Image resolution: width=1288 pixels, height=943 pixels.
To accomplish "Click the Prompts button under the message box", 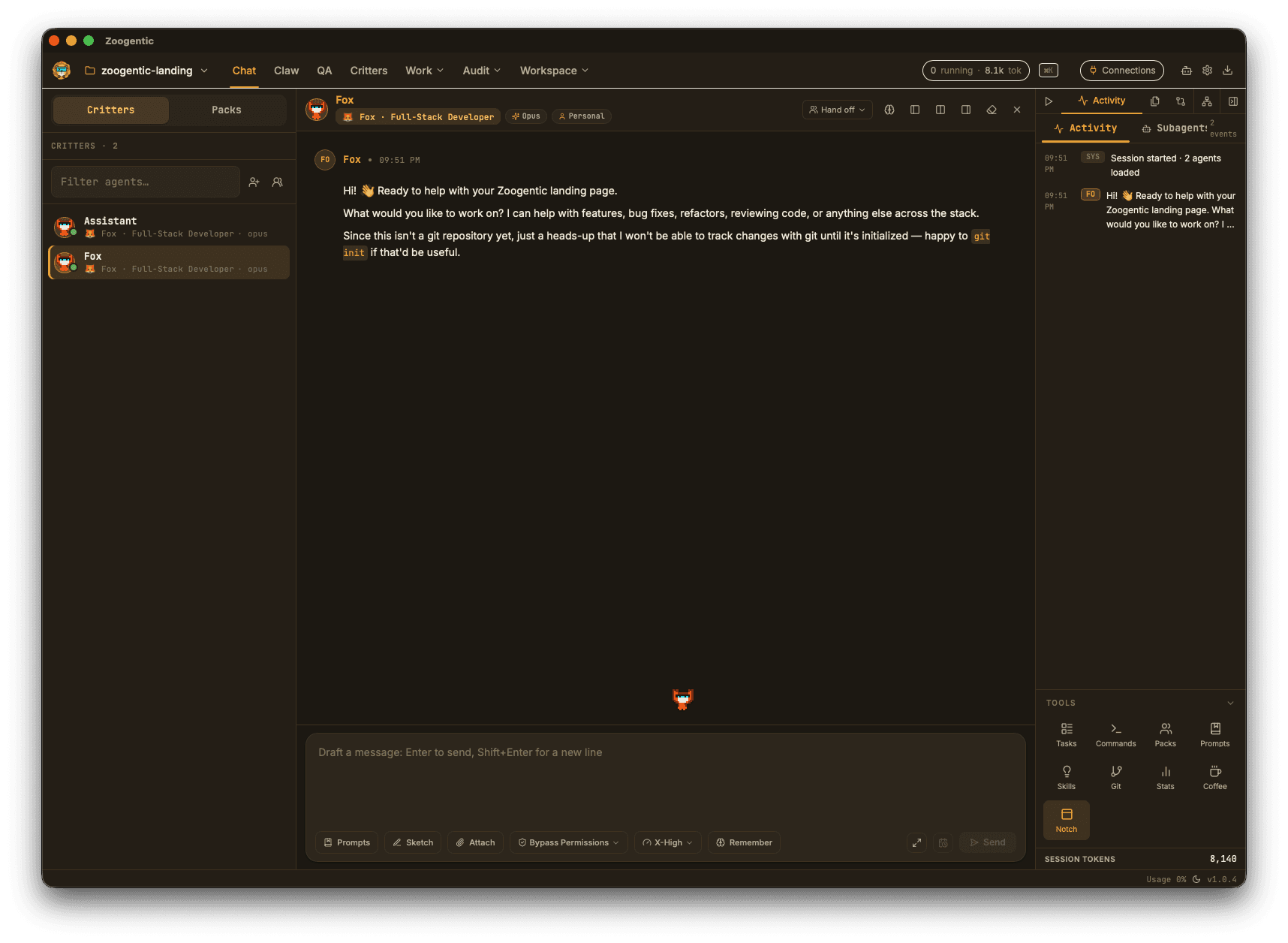I will pos(348,842).
